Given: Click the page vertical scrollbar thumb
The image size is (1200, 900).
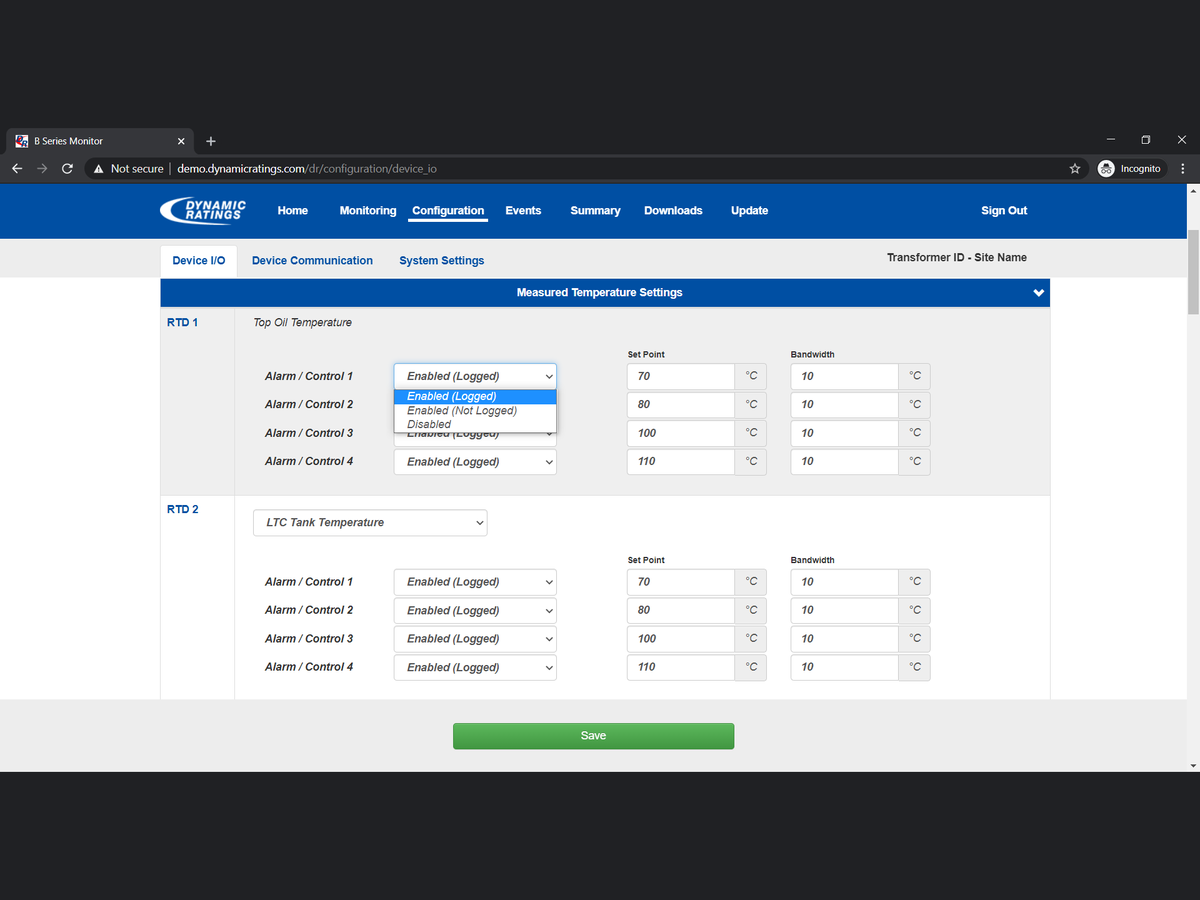Looking at the screenshot, I should (x=1193, y=273).
